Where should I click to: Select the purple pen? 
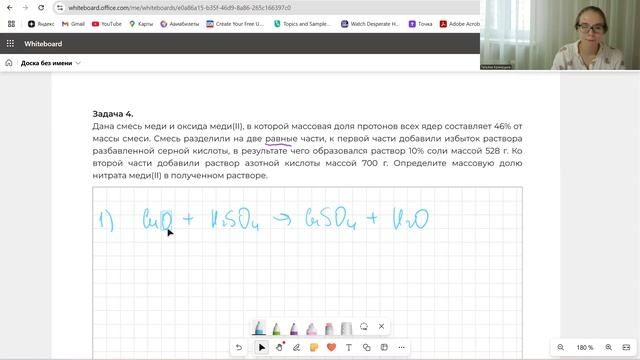point(294,328)
